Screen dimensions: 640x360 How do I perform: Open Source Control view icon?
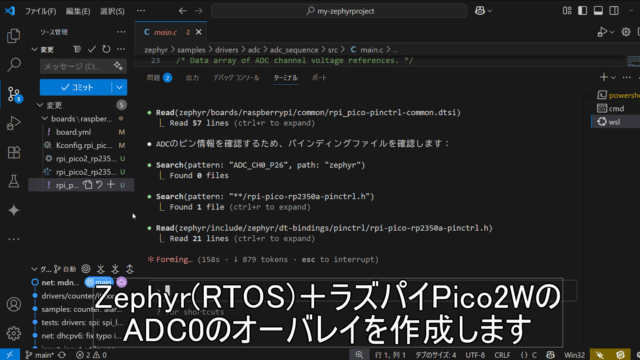tap(14, 94)
